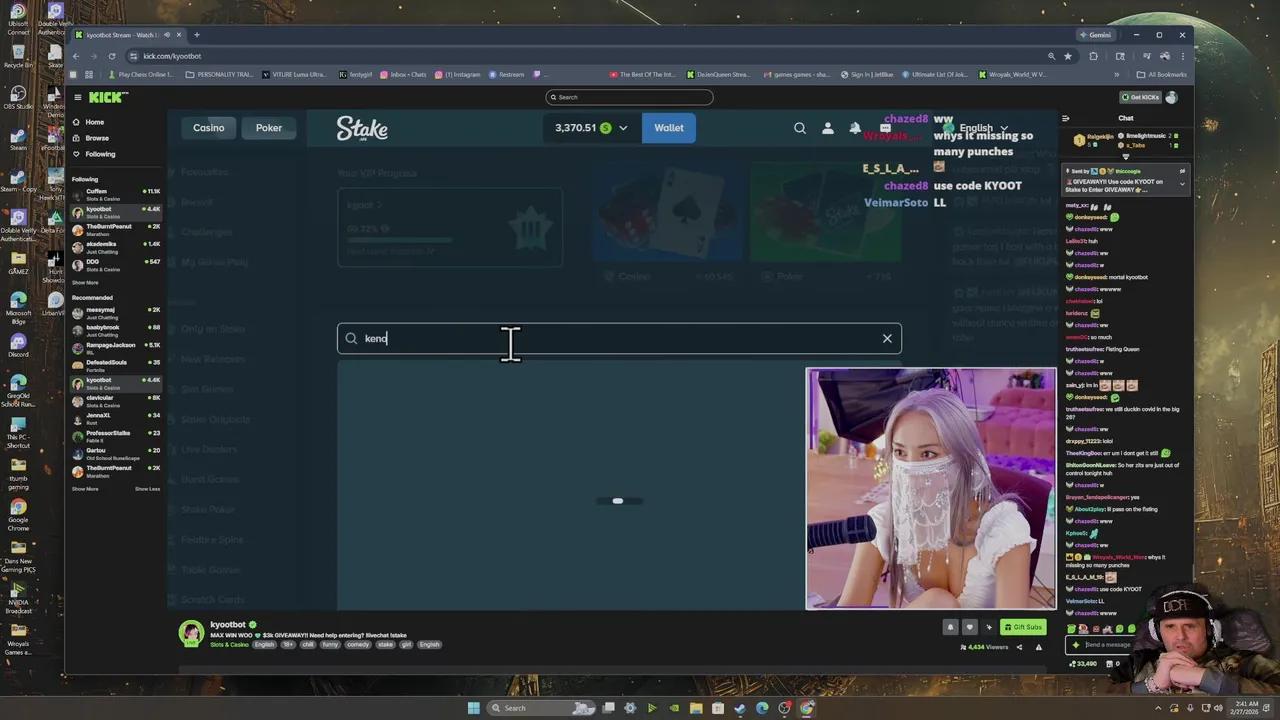
Task: Open Cuffem channel in Following list
Action: point(116,194)
